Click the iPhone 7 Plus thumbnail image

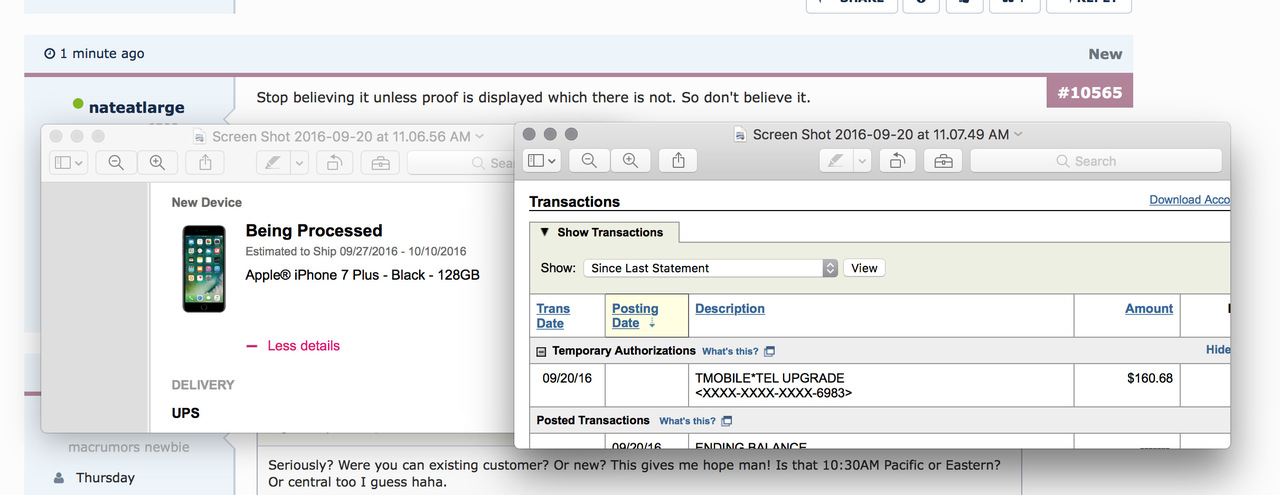(x=203, y=268)
